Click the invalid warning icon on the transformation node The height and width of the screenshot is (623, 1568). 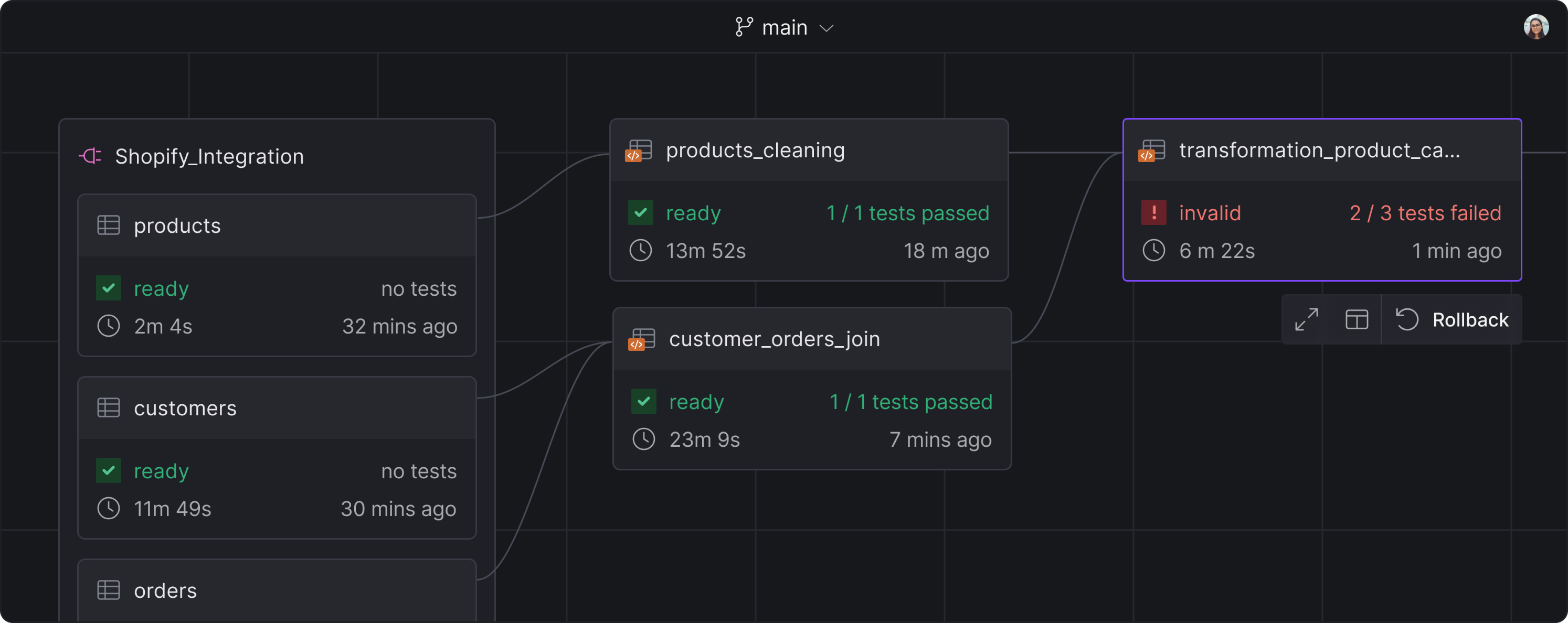(x=1153, y=213)
